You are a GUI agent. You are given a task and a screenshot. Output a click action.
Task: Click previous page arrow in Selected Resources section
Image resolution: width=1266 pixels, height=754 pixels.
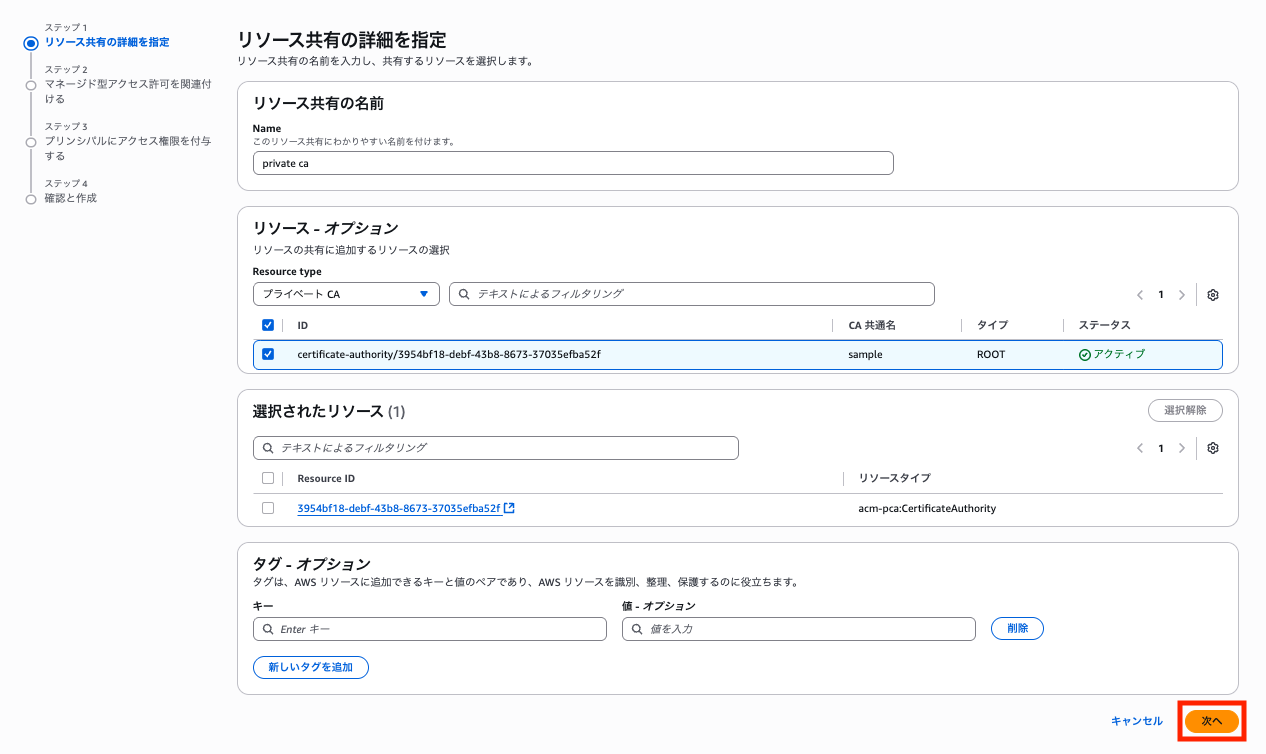tap(1140, 448)
